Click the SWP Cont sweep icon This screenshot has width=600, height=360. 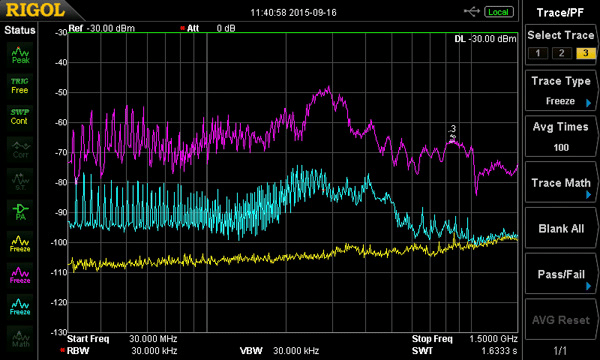coord(20,117)
